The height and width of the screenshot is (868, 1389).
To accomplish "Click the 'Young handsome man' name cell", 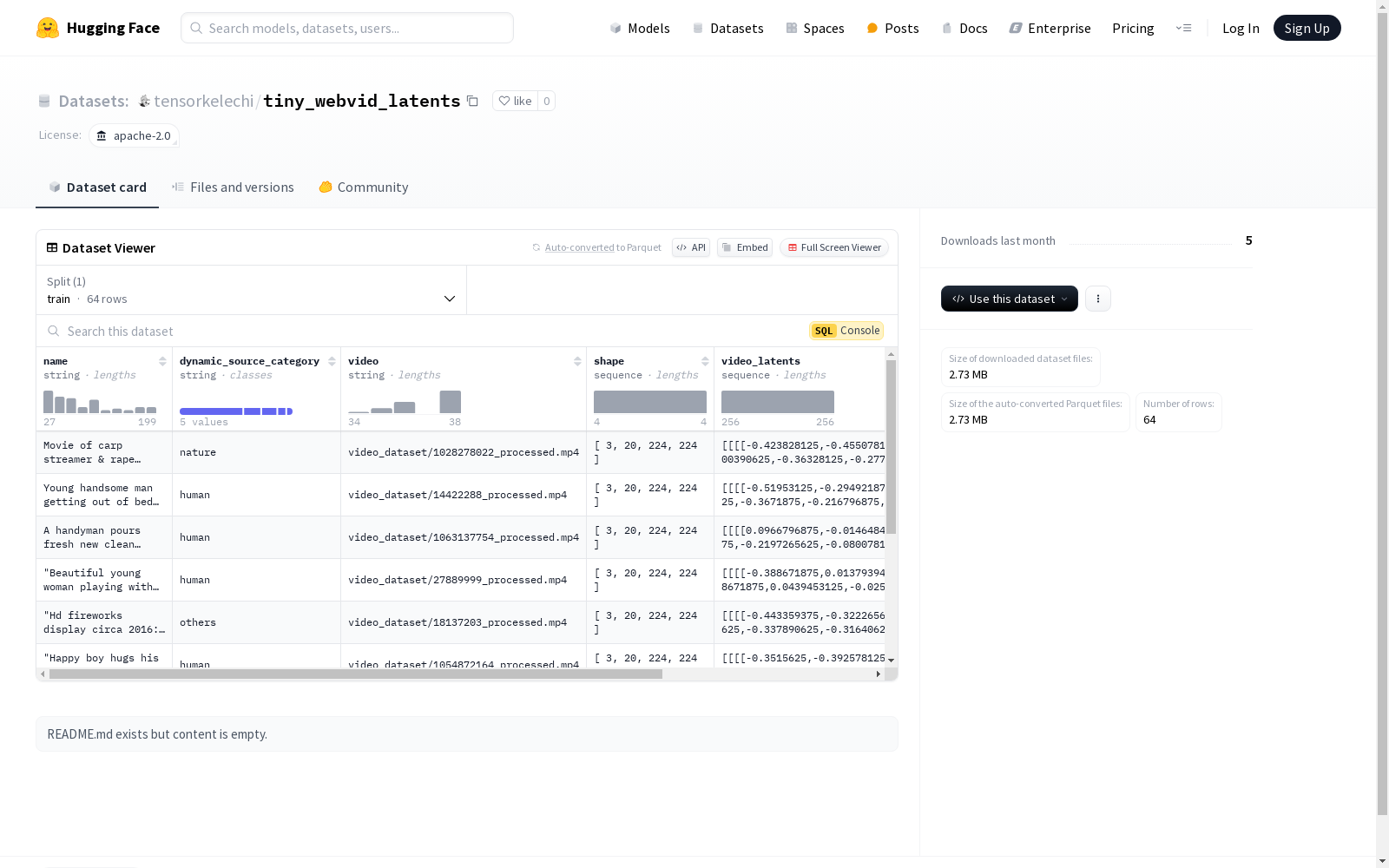I will tap(104, 495).
